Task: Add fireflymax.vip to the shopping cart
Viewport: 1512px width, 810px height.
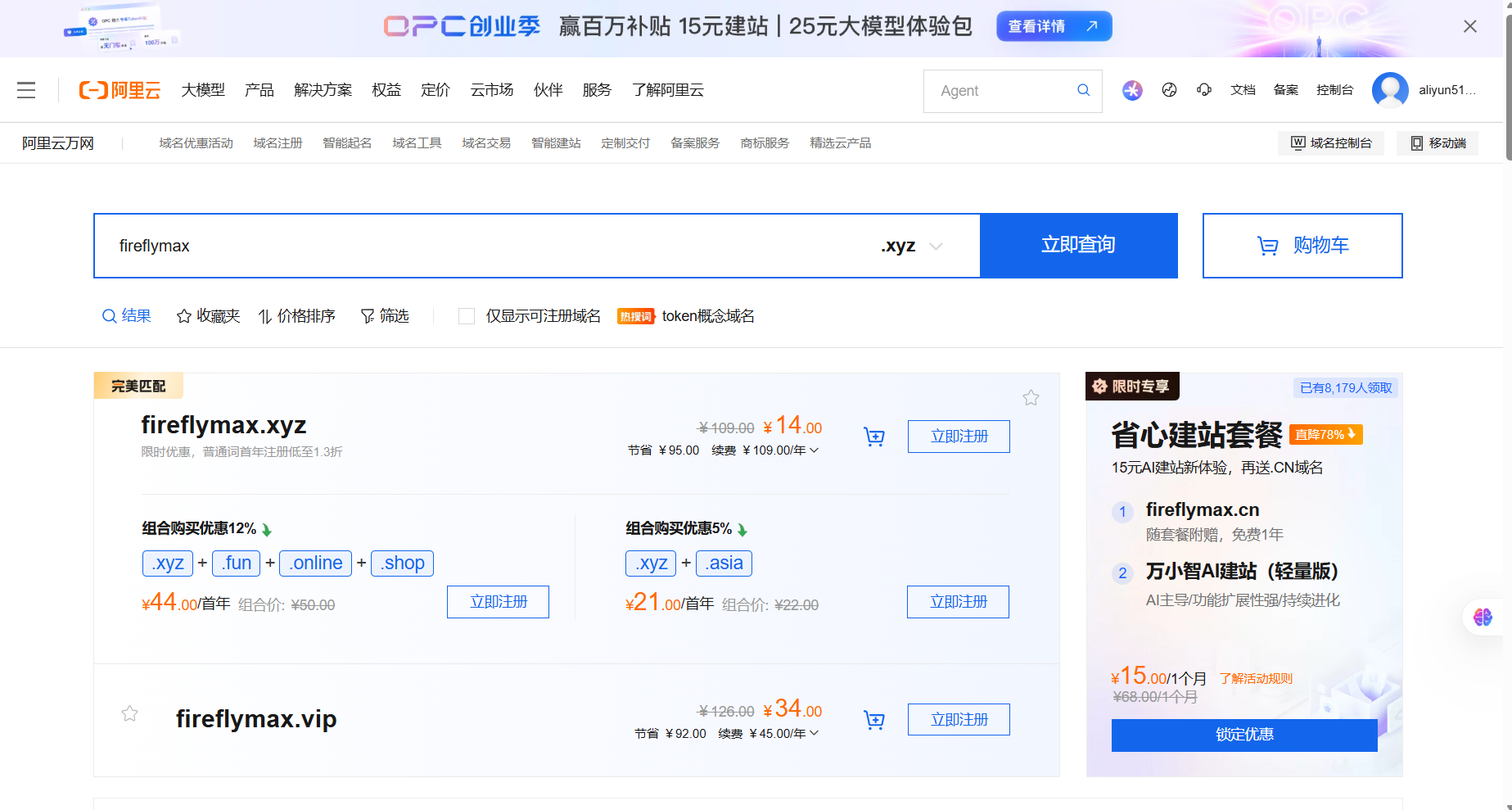Action: coord(874,720)
